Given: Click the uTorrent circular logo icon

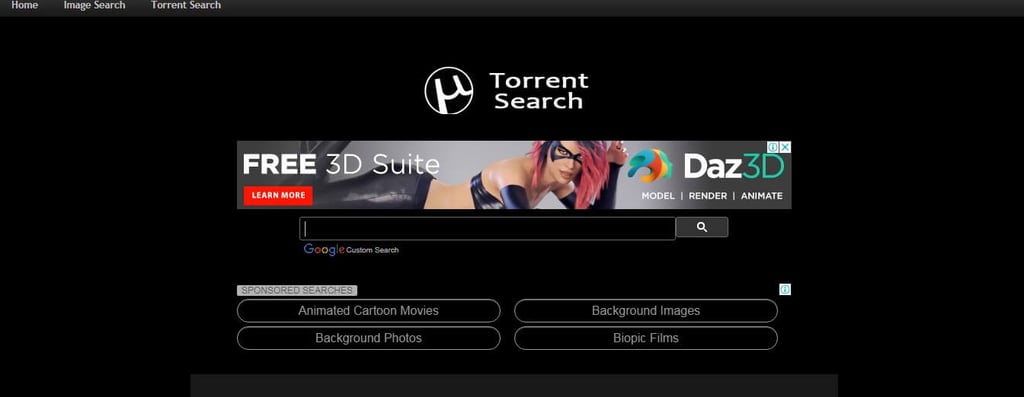Looking at the screenshot, I should 448,90.
